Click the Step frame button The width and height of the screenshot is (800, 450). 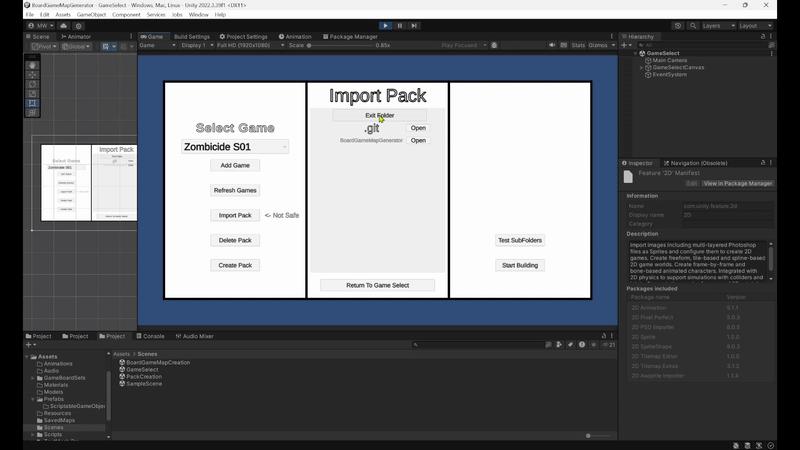pyautogui.click(x=413, y=25)
